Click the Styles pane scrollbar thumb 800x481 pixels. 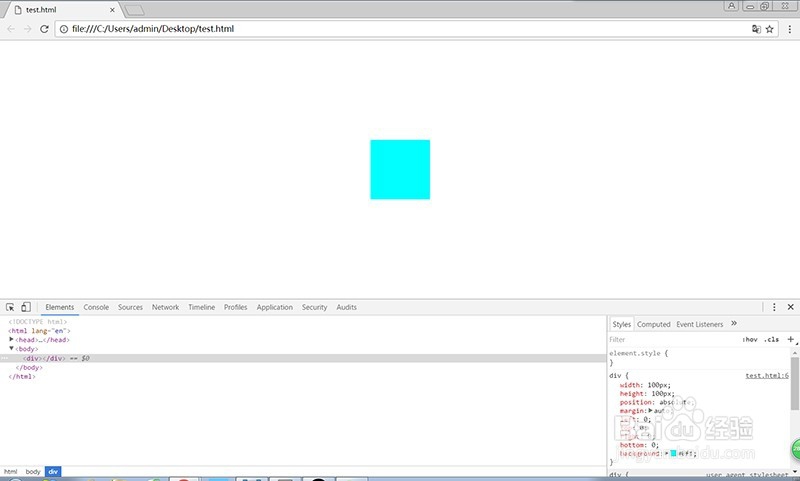click(x=795, y=383)
